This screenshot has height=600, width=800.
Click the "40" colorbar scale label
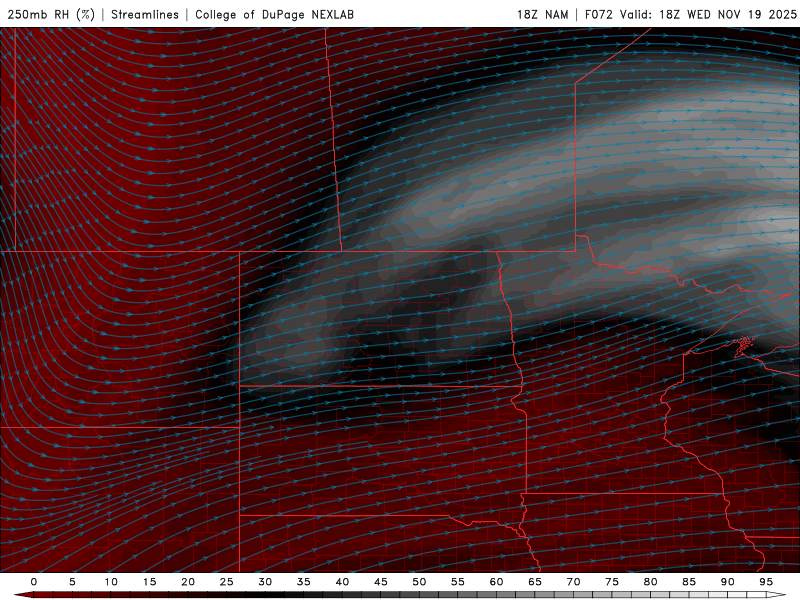click(342, 582)
